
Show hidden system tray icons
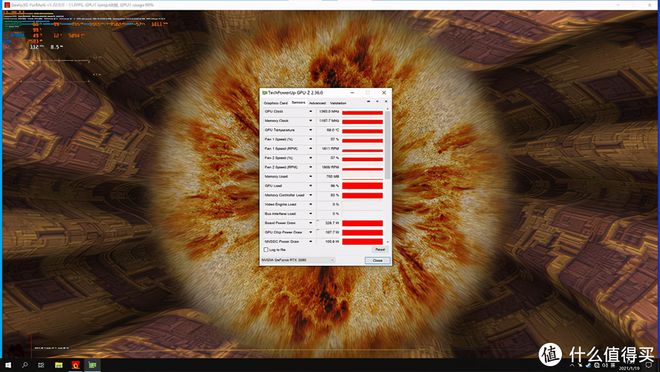coord(572,365)
